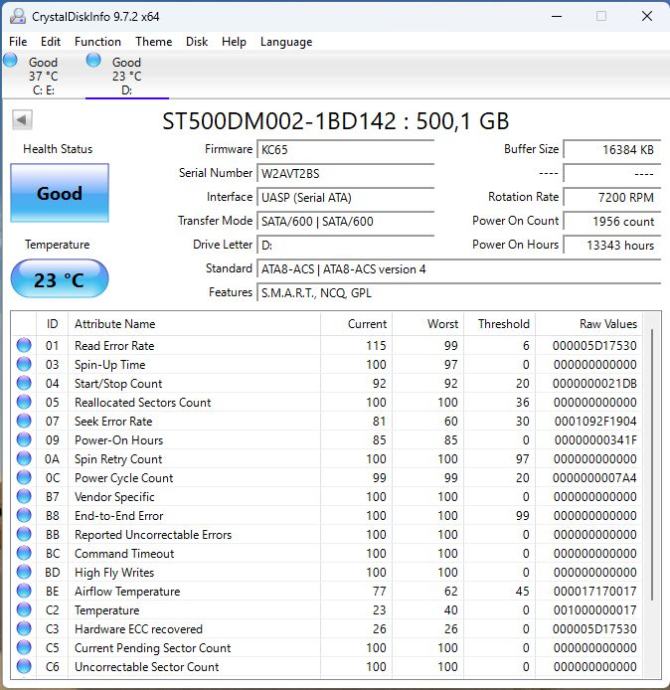Click status orb for Uncorrectable Sector Count

(x=24, y=667)
